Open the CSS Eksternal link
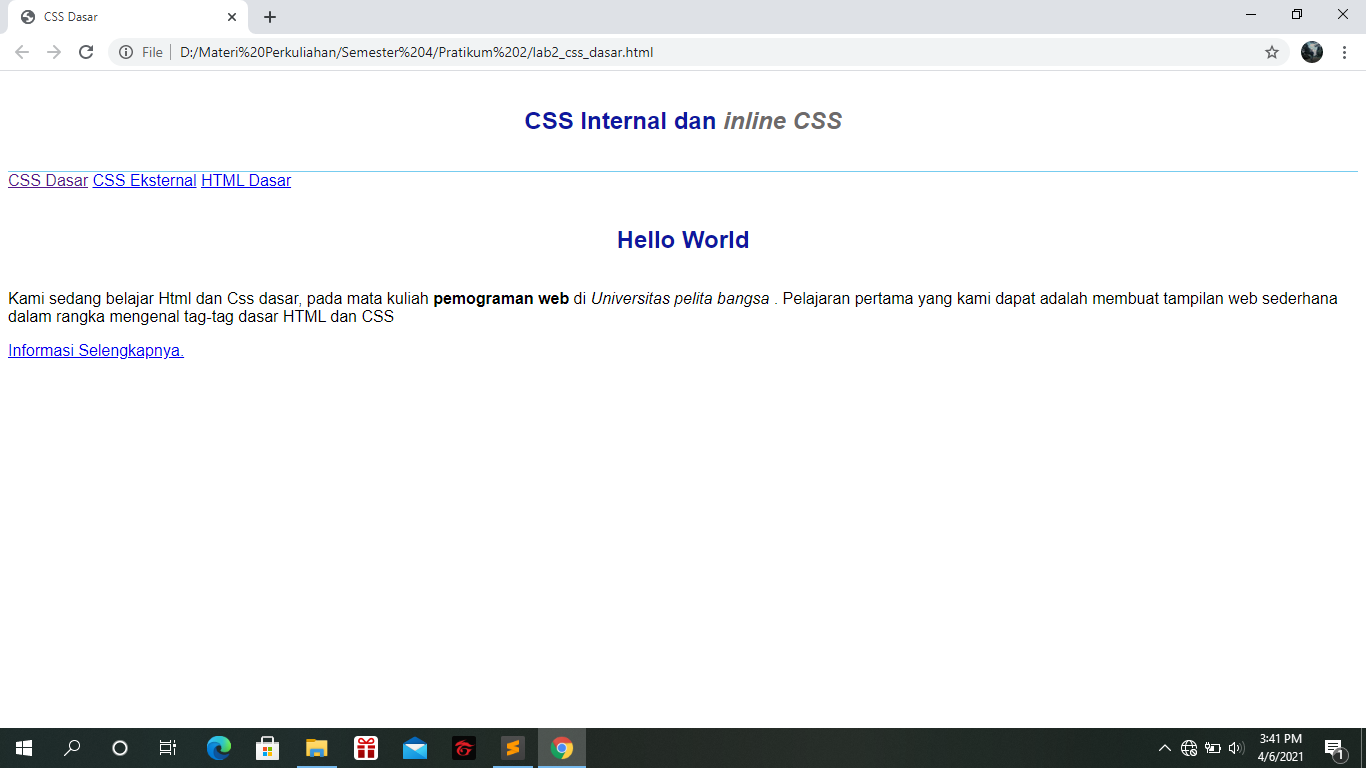This screenshot has width=1366, height=768. point(144,181)
